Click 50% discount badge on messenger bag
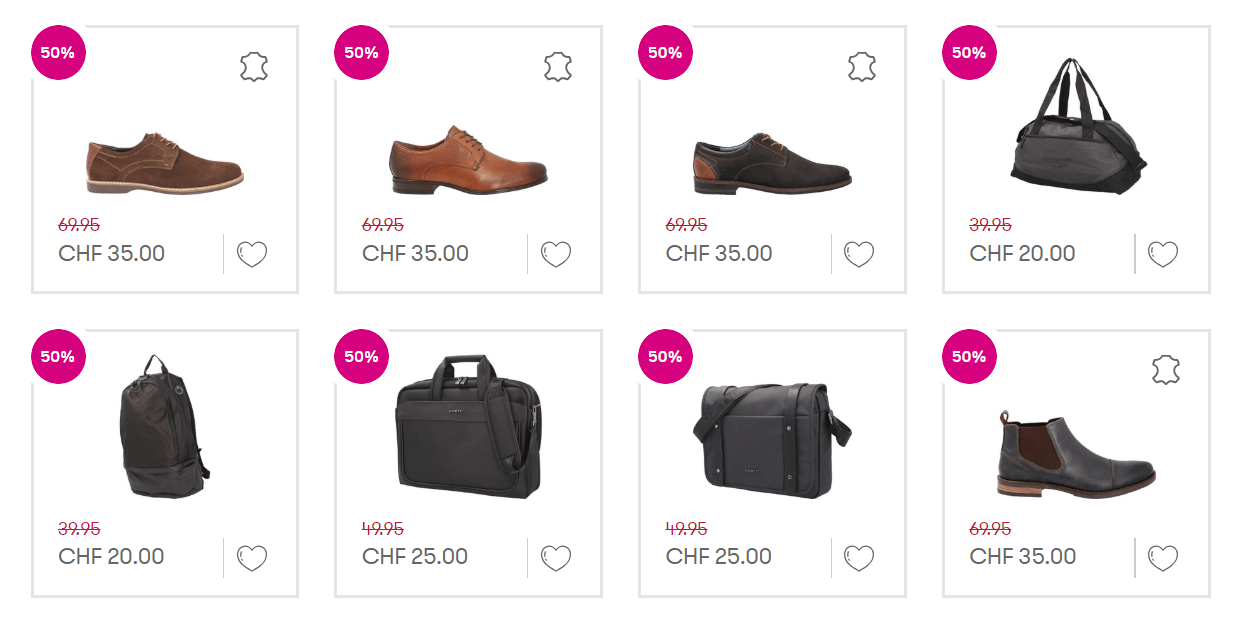This screenshot has height=620, width=1257. (665, 356)
